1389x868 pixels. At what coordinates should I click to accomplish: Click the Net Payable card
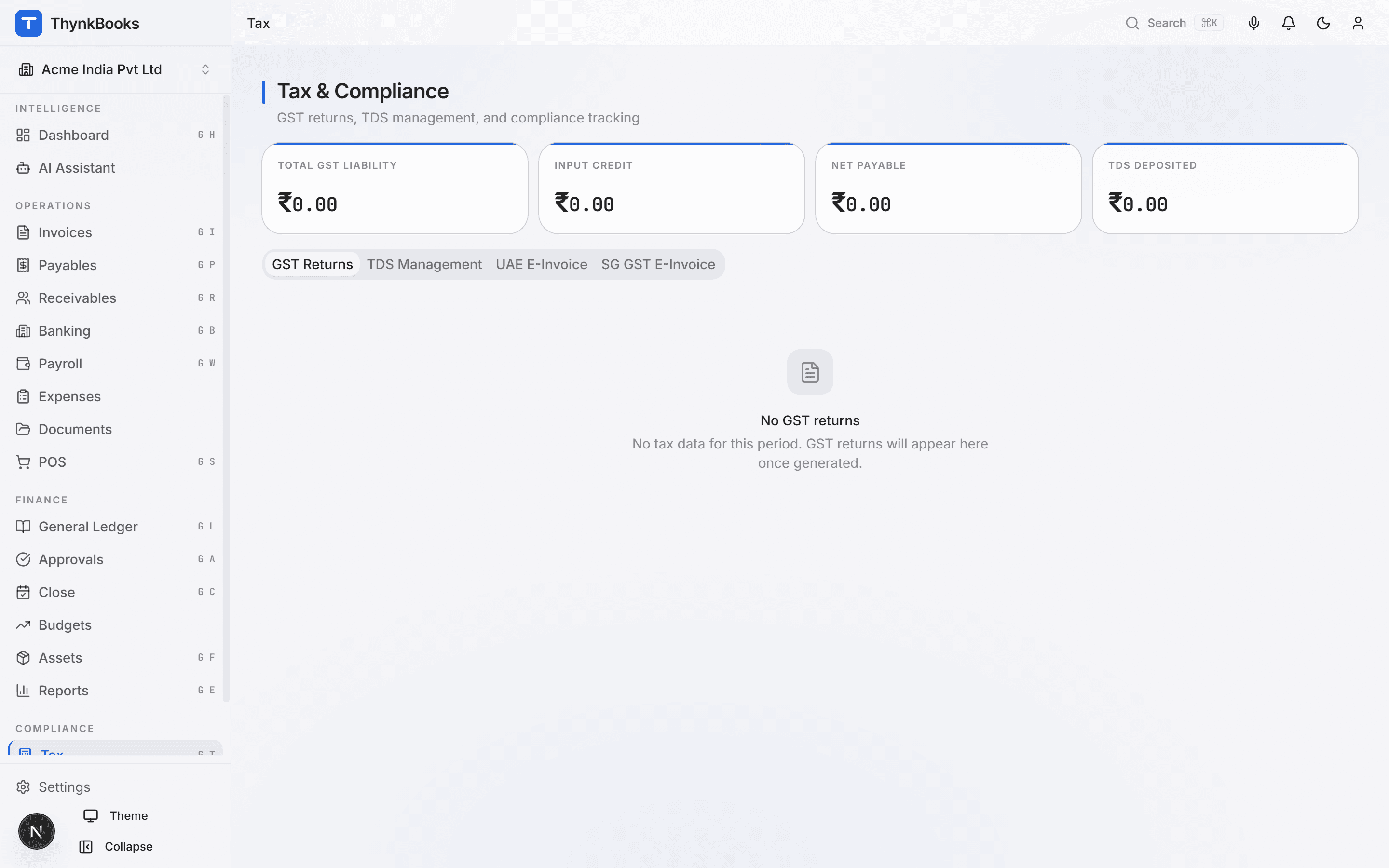[x=948, y=188]
